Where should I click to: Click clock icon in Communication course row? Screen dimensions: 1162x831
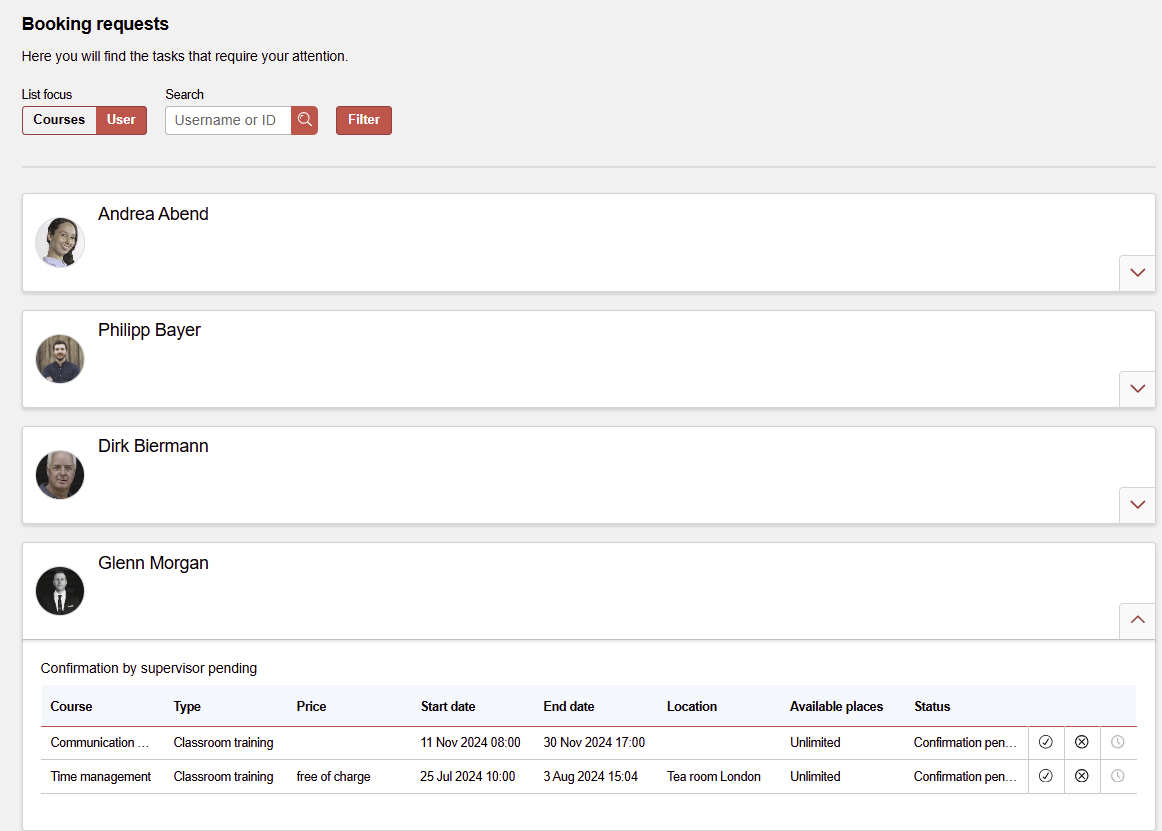1118,743
